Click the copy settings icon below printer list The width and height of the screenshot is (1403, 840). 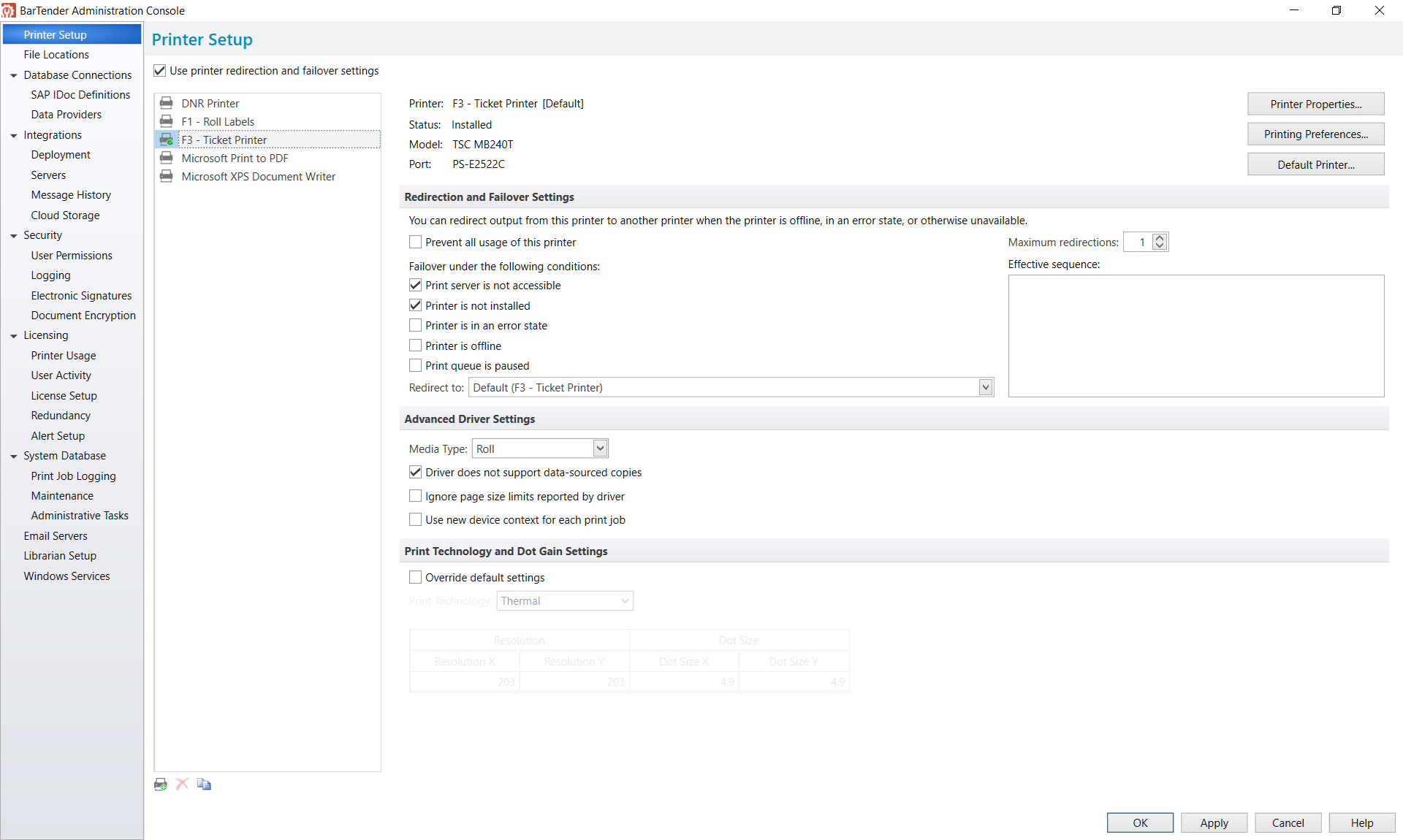pyautogui.click(x=204, y=784)
